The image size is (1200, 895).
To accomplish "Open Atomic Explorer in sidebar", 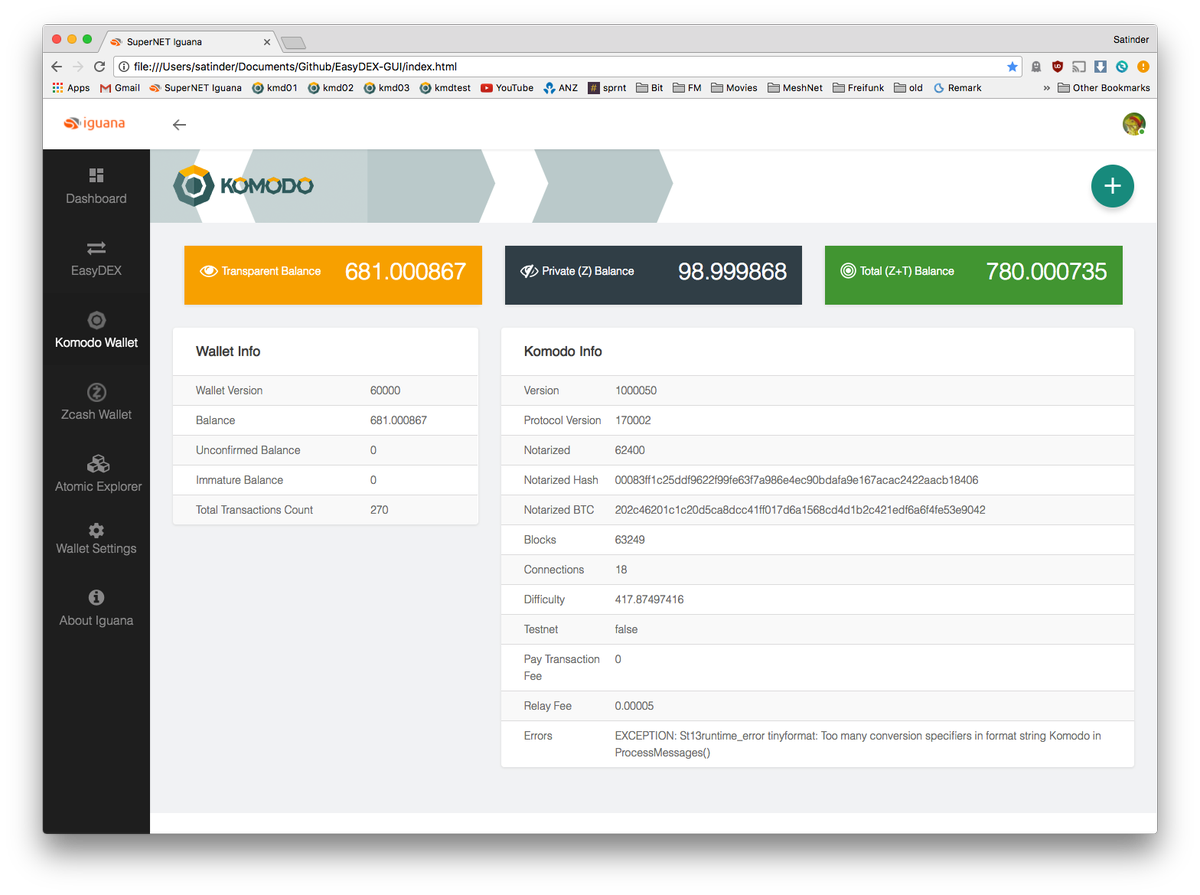I will [x=96, y=474].
